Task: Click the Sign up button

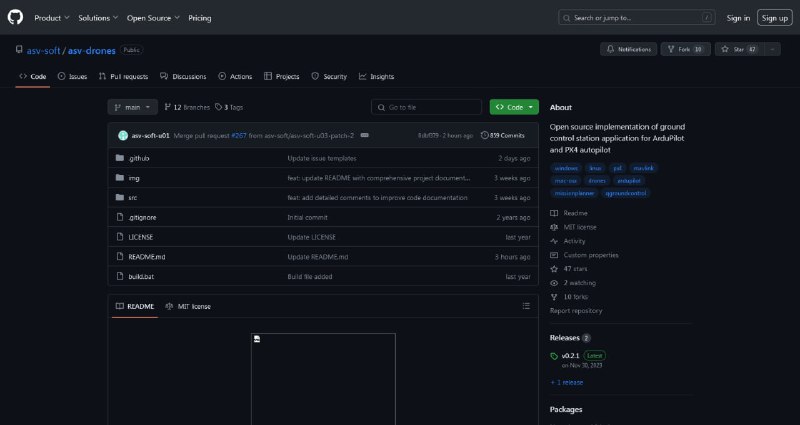Action: 774,18
